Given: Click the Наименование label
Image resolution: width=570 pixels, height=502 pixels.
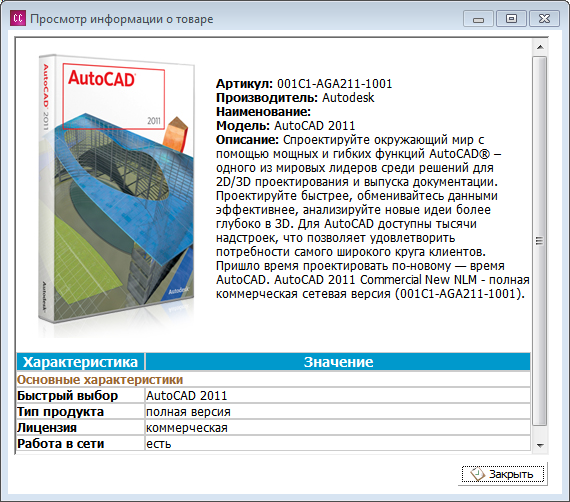Looking at the screenshot, I should [x=263, y=112].
